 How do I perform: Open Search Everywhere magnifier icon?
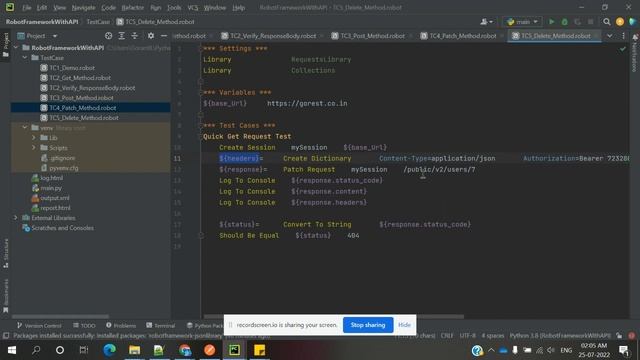(x=607, y=22)
